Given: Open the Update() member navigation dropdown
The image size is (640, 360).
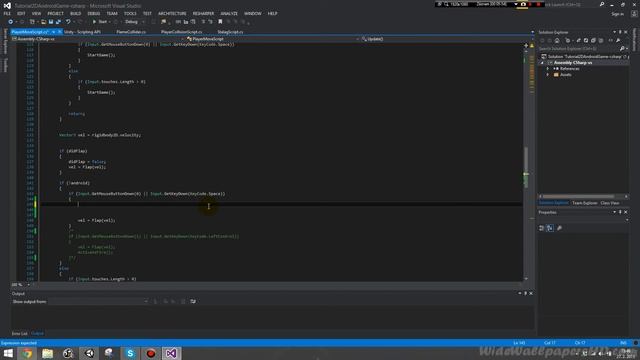Looking at the screenshot, I should click(x=444, y=39).
